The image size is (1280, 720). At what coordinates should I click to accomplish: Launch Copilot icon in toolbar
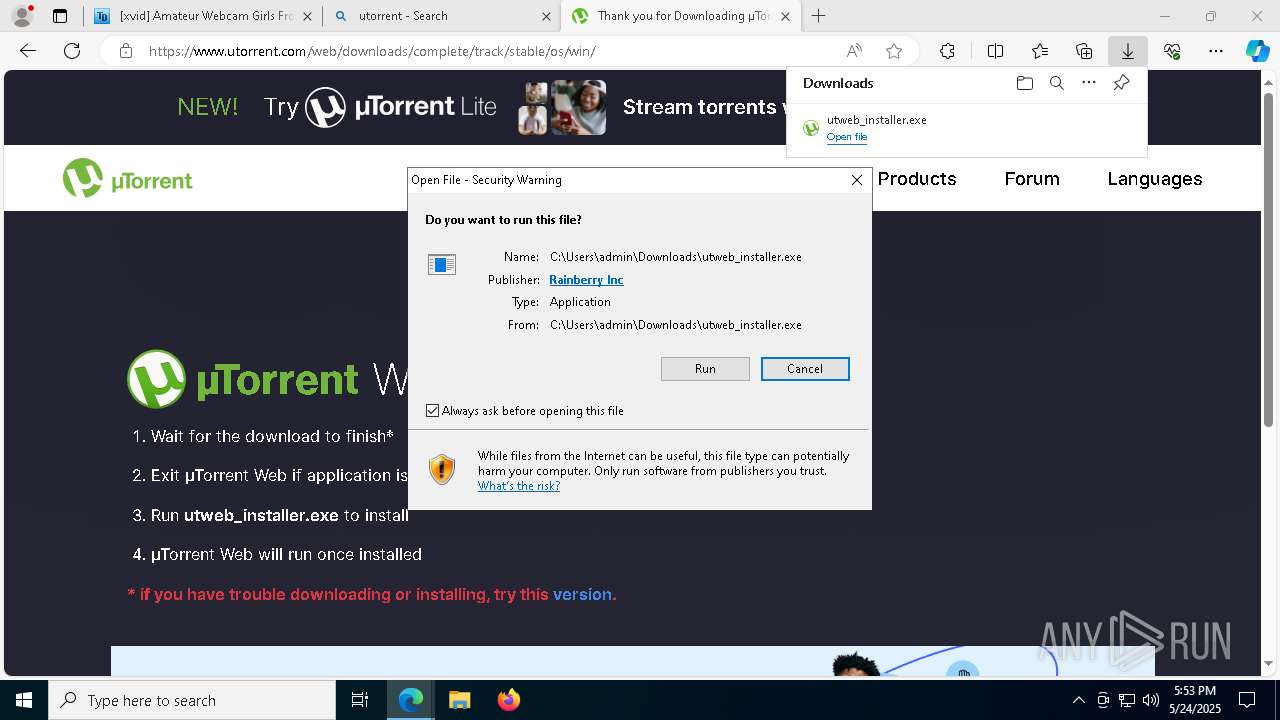pos(1257,51)
